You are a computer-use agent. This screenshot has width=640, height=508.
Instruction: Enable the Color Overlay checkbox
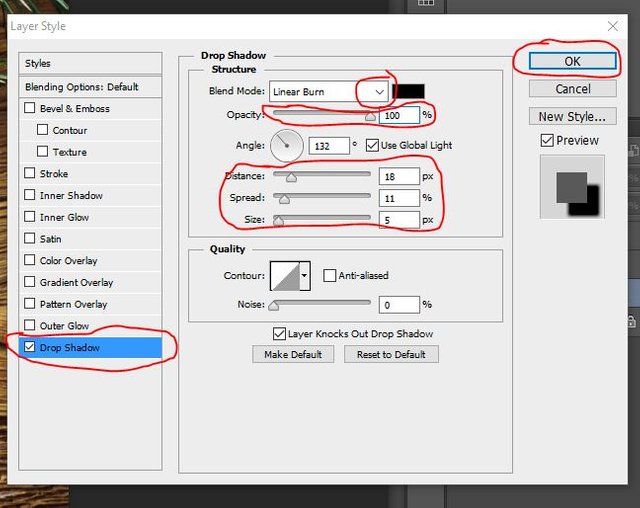pyautogui.click(x=29, y=260)
